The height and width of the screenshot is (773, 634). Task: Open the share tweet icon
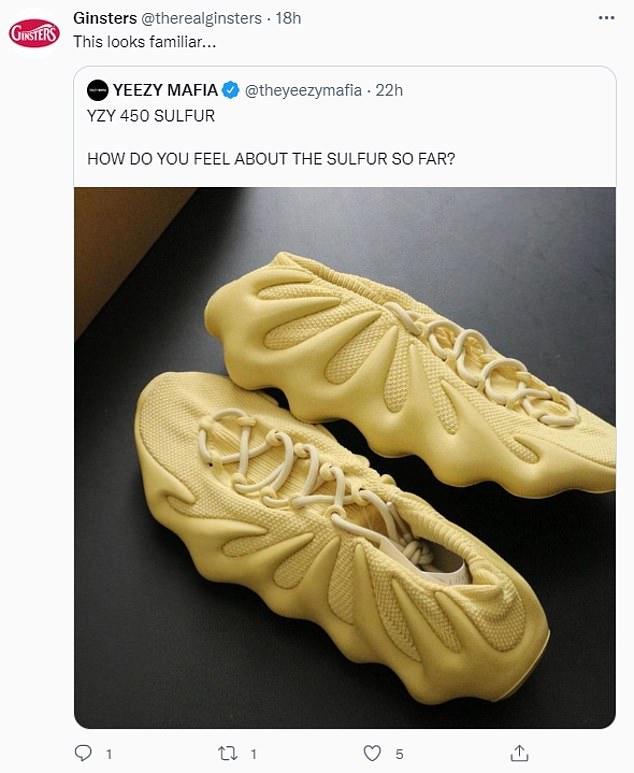pyautogui.click(x=519, y=752)
